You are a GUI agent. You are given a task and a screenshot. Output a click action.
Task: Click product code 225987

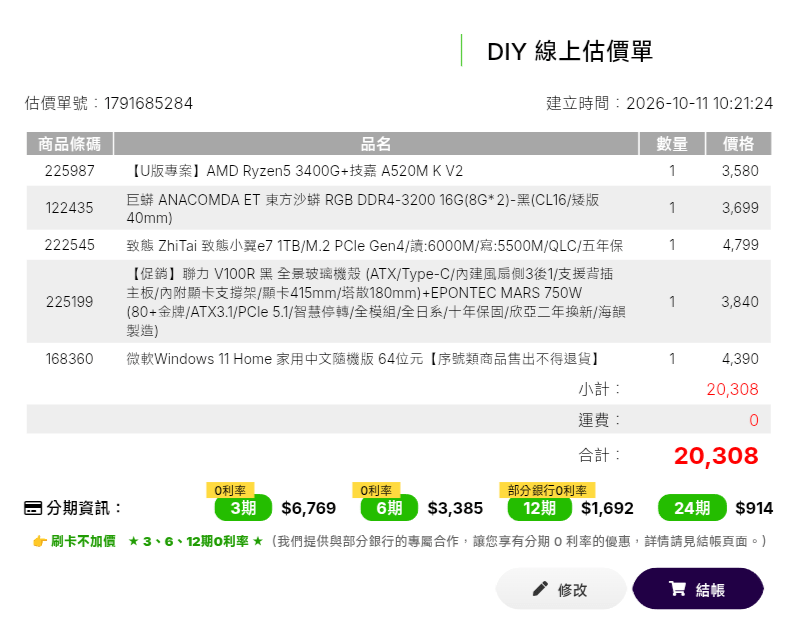pyautogui.click(x=70, y=171)
